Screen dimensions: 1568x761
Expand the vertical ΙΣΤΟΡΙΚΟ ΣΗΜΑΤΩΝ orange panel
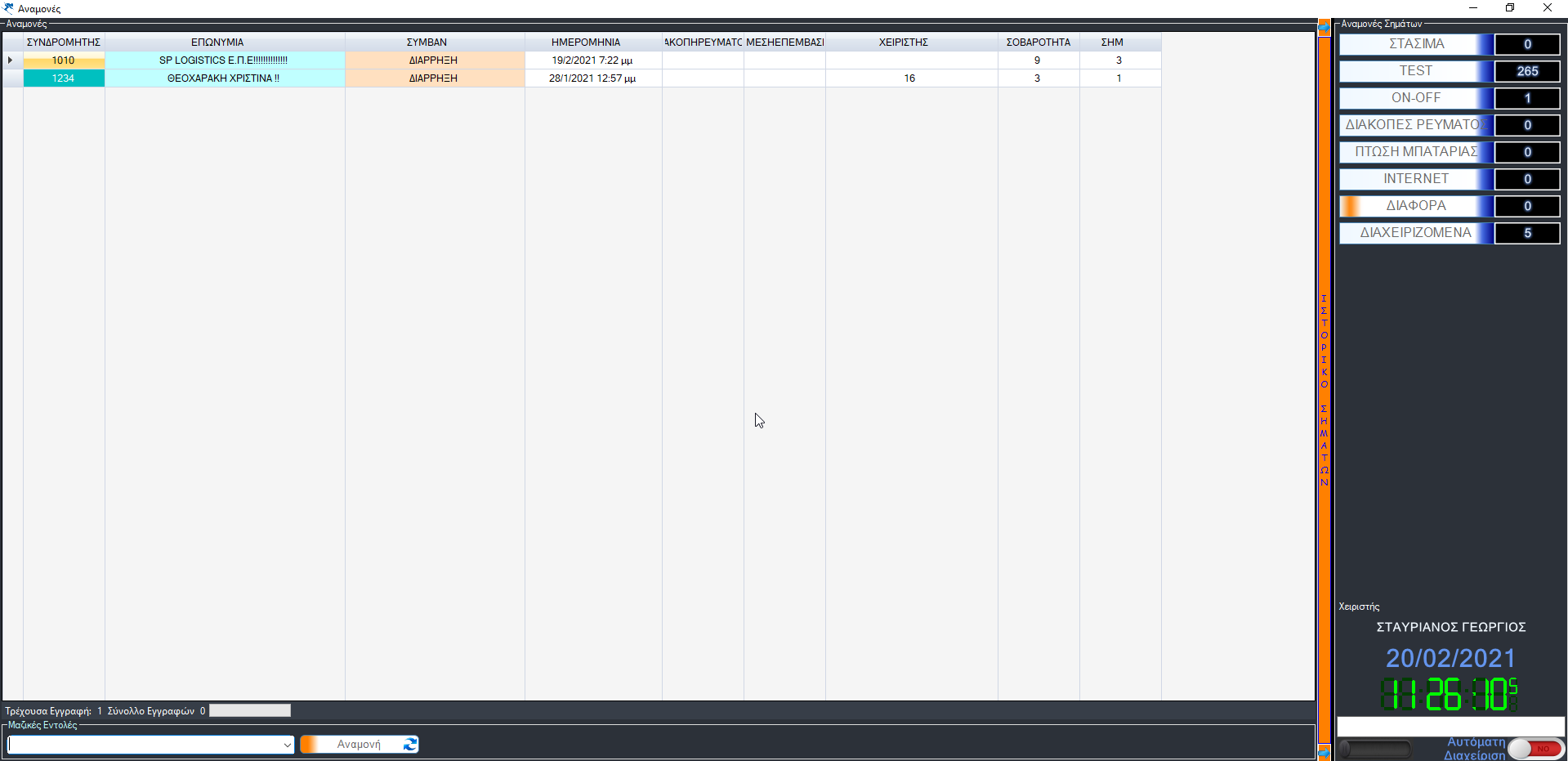1324,390
